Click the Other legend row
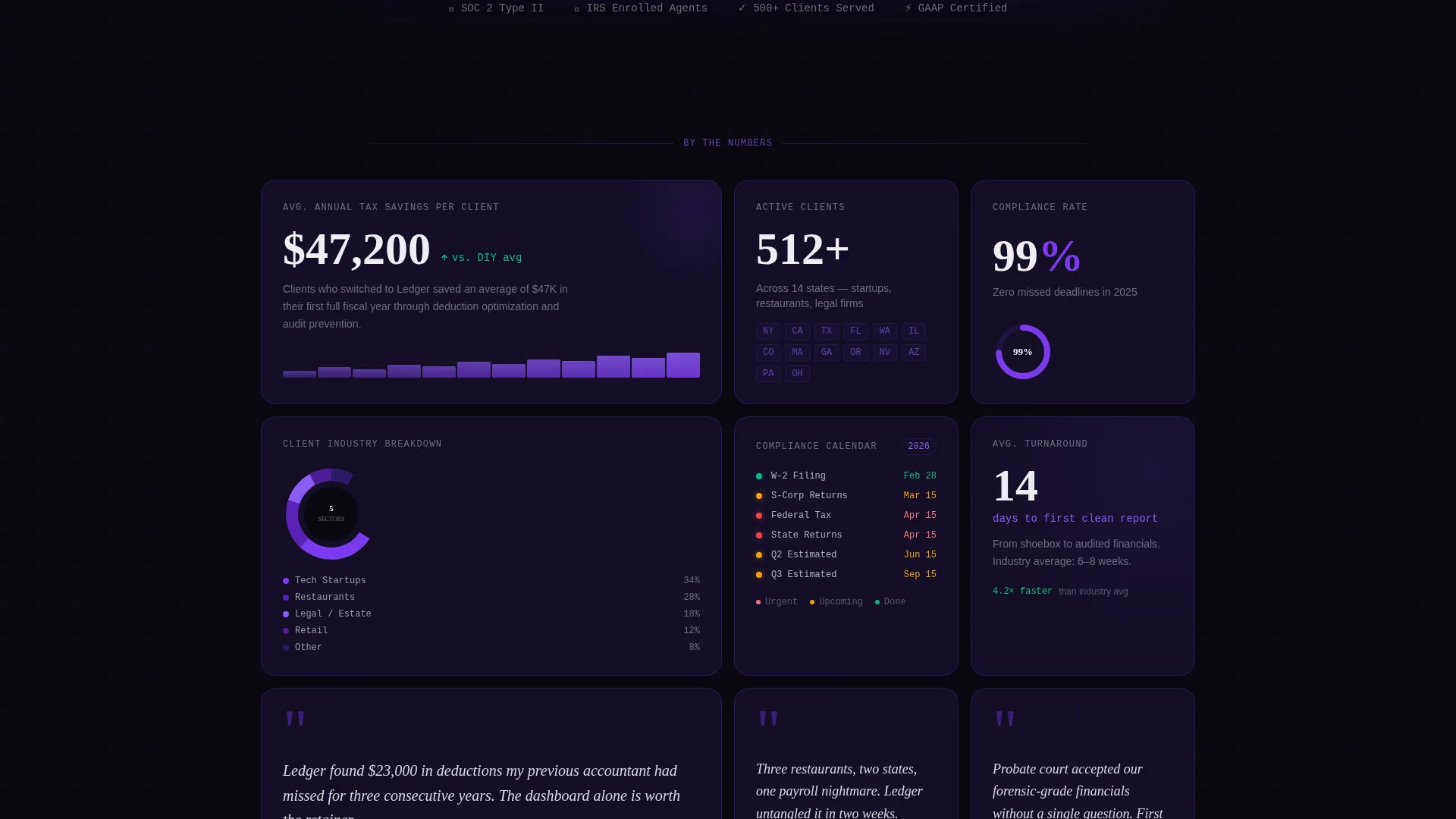 (x=491, y=648)
